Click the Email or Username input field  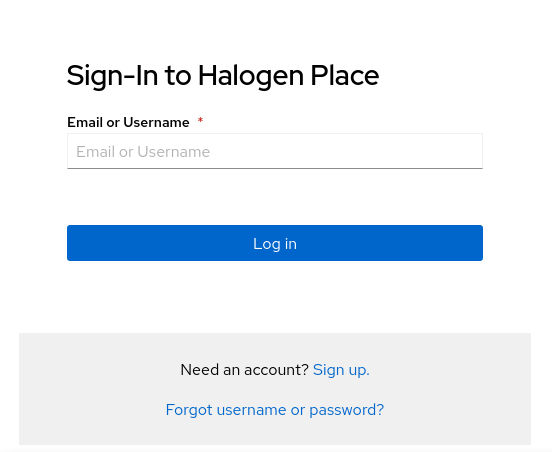coord(275,151)
